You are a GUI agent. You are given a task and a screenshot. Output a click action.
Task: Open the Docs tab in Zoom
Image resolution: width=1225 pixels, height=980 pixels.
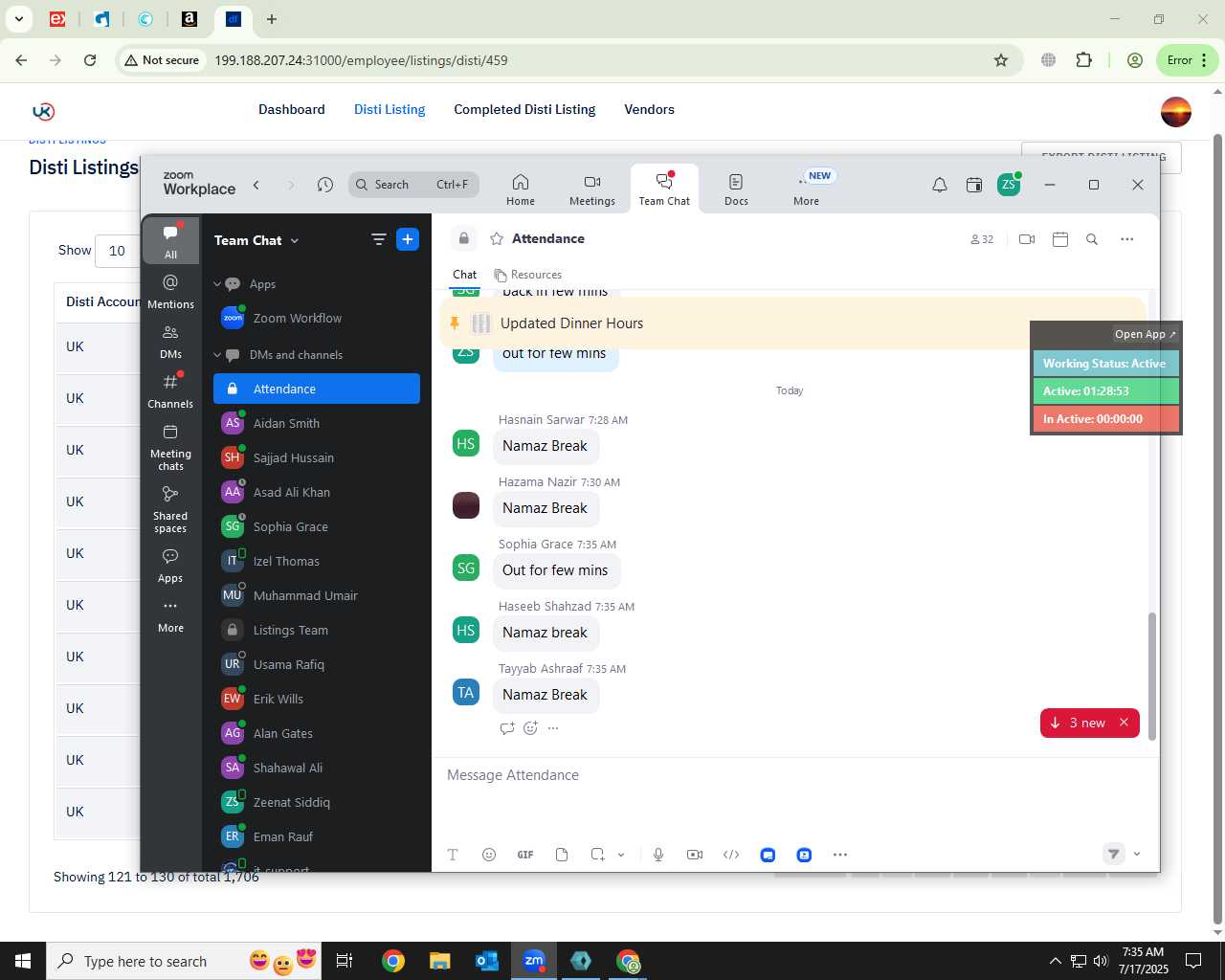coord(736,189)
